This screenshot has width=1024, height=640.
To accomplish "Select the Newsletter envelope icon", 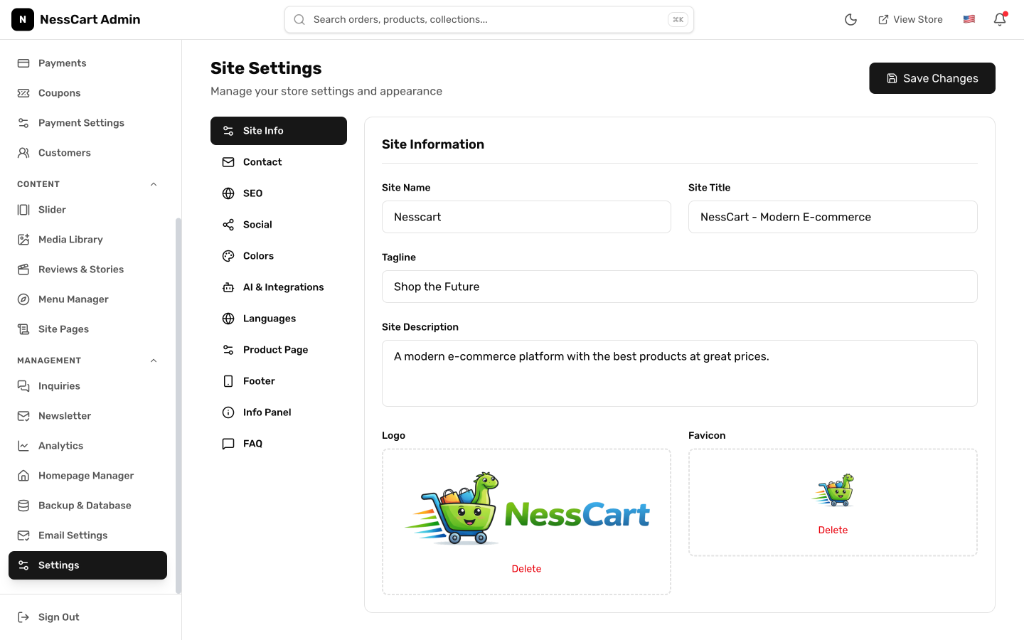I will pyautogui.click(x=22, y=415).
